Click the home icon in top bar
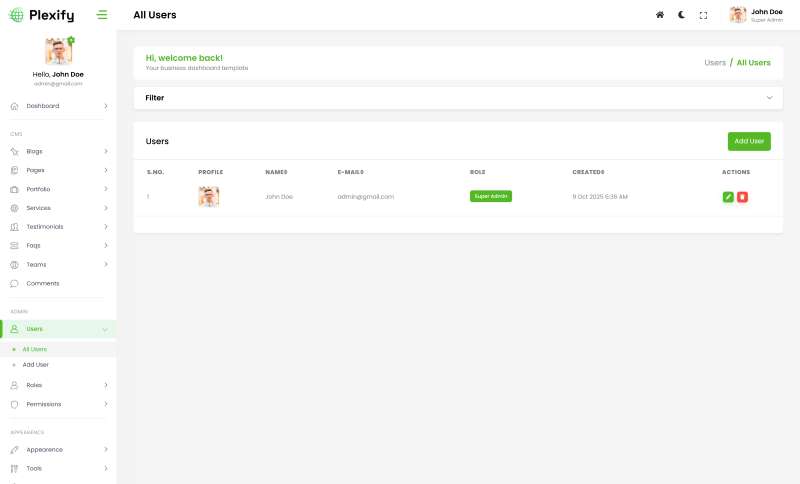Viewport: 800px width, 484px height. click(660, 15)
